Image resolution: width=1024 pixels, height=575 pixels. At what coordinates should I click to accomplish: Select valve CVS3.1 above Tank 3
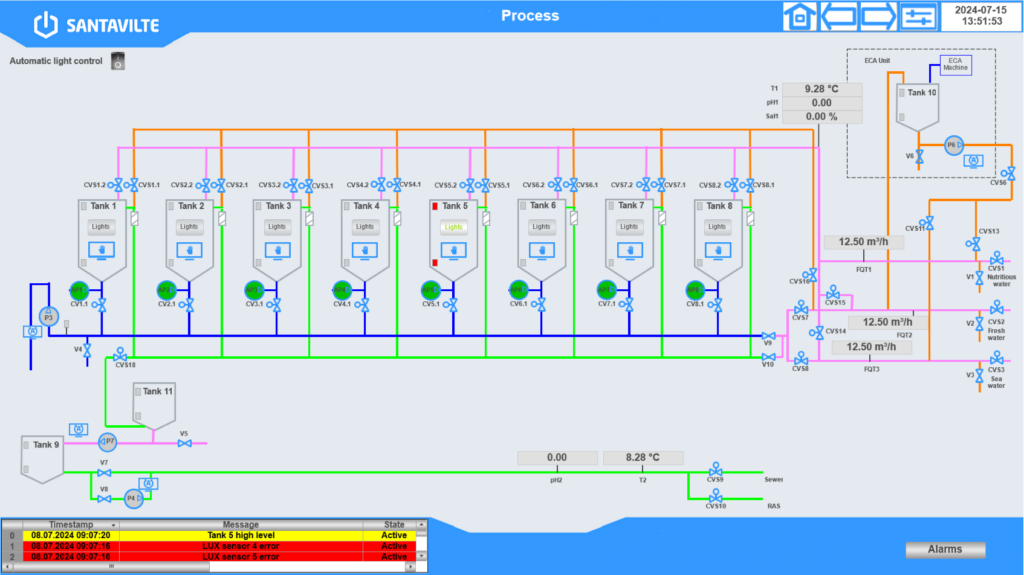click(308, 186)
